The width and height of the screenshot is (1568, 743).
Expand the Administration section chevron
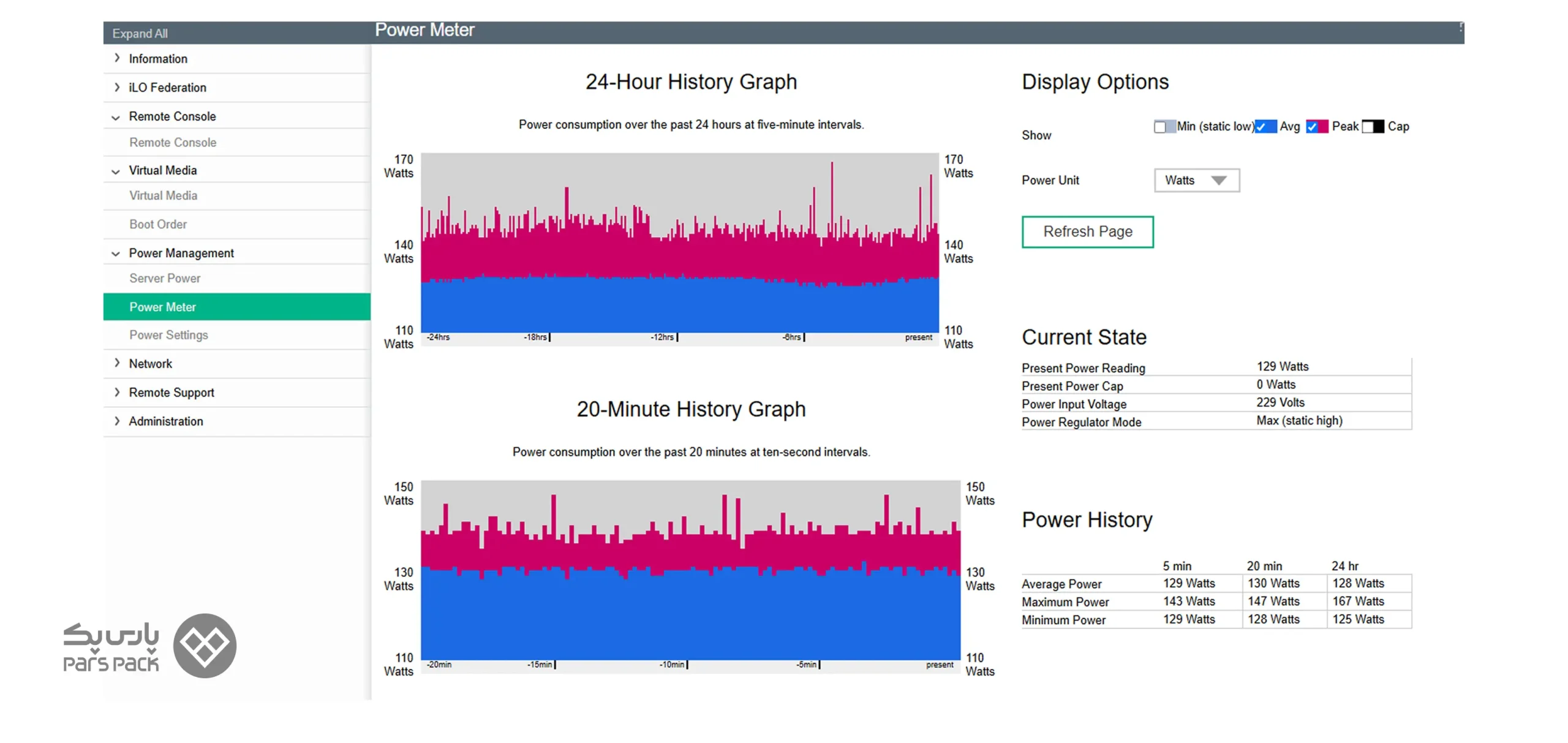[x=117, y=420]
